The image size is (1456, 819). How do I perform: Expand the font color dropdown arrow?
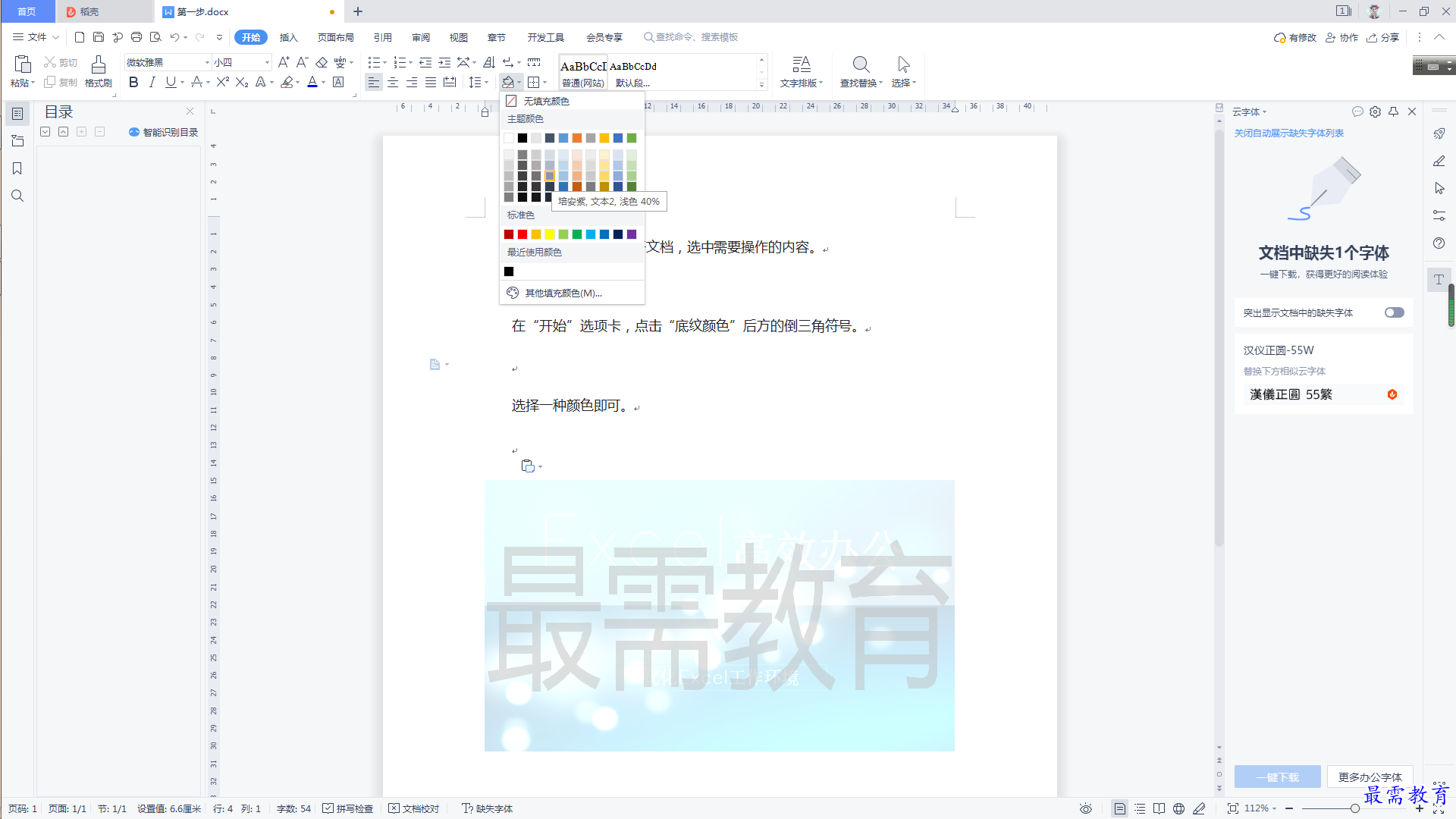(323, 83)
